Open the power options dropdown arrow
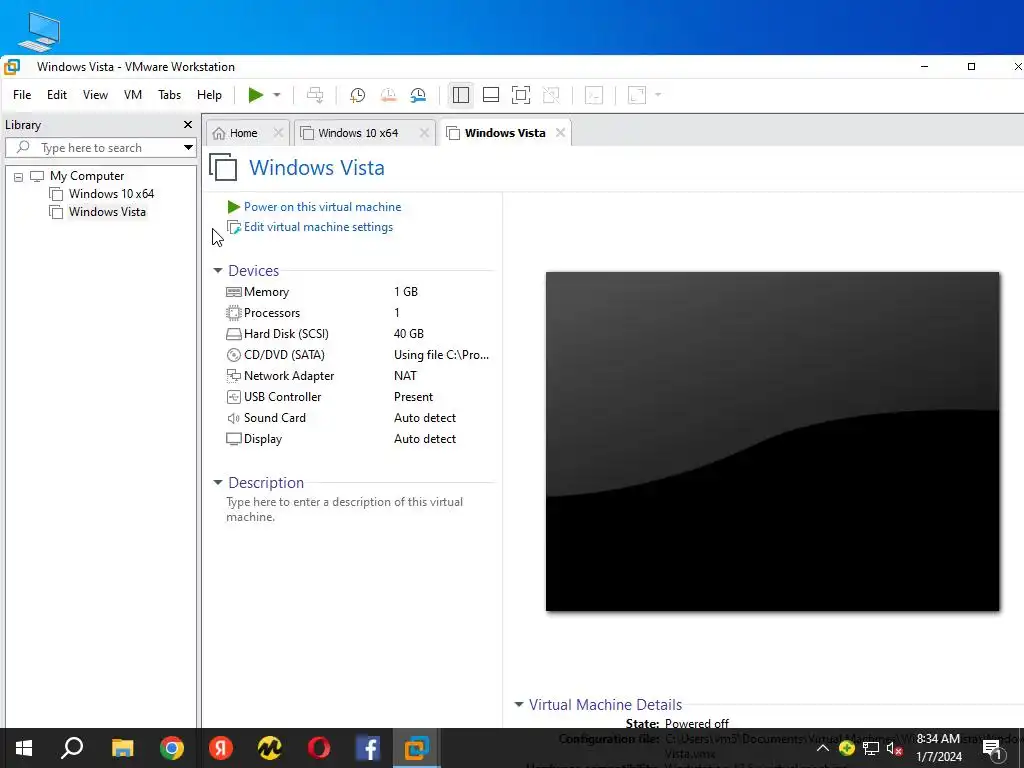The image size is (1024, 768). [x=277, y=95]
